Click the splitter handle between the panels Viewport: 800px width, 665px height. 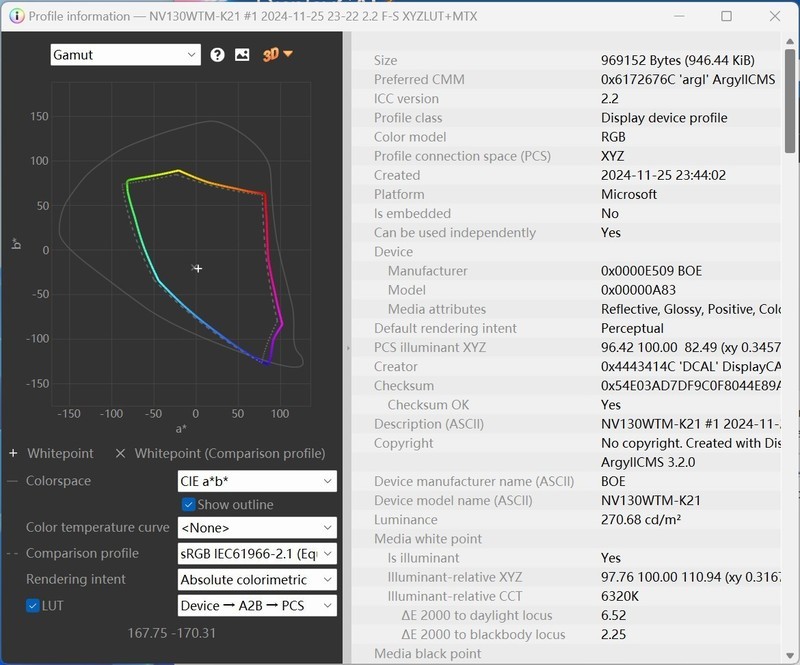click(347, 348)
